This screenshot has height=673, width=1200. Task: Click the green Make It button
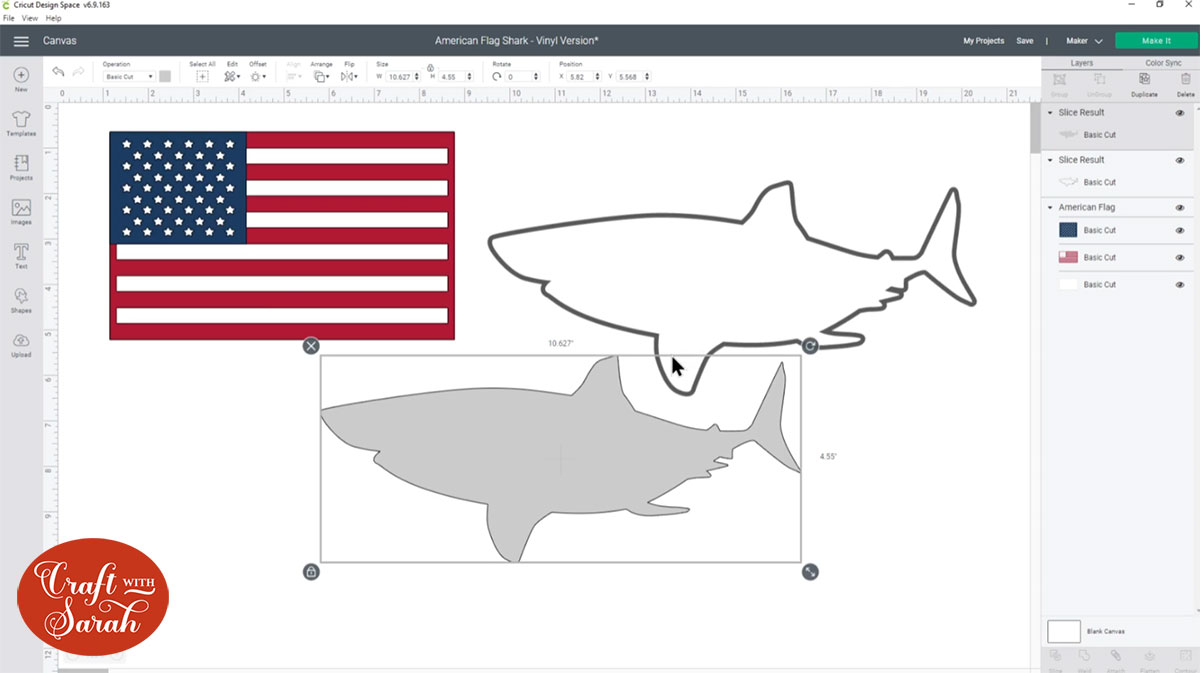click(x=1155, y=40)
